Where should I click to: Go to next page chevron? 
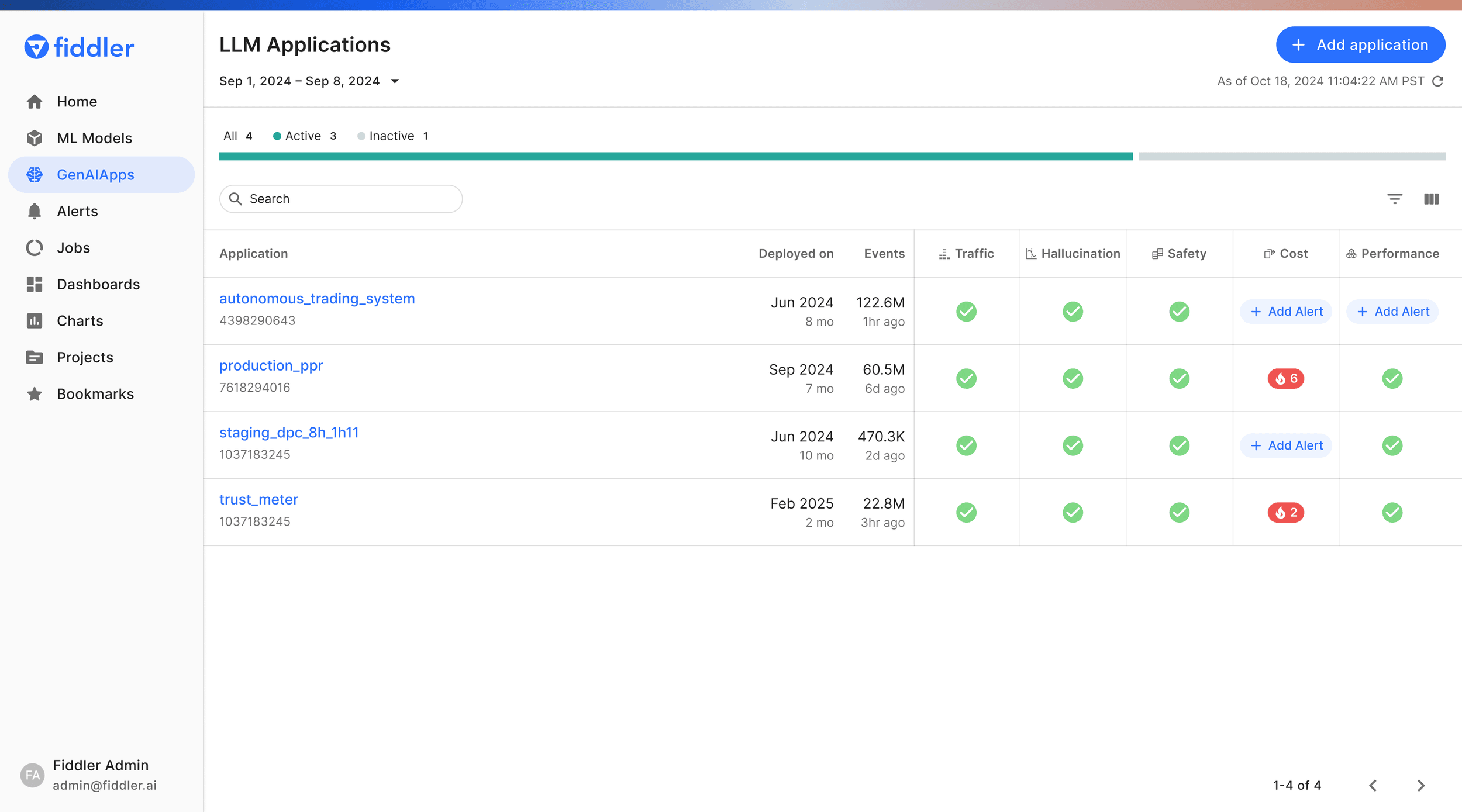pyautogui.click(x=1420, y=785)
